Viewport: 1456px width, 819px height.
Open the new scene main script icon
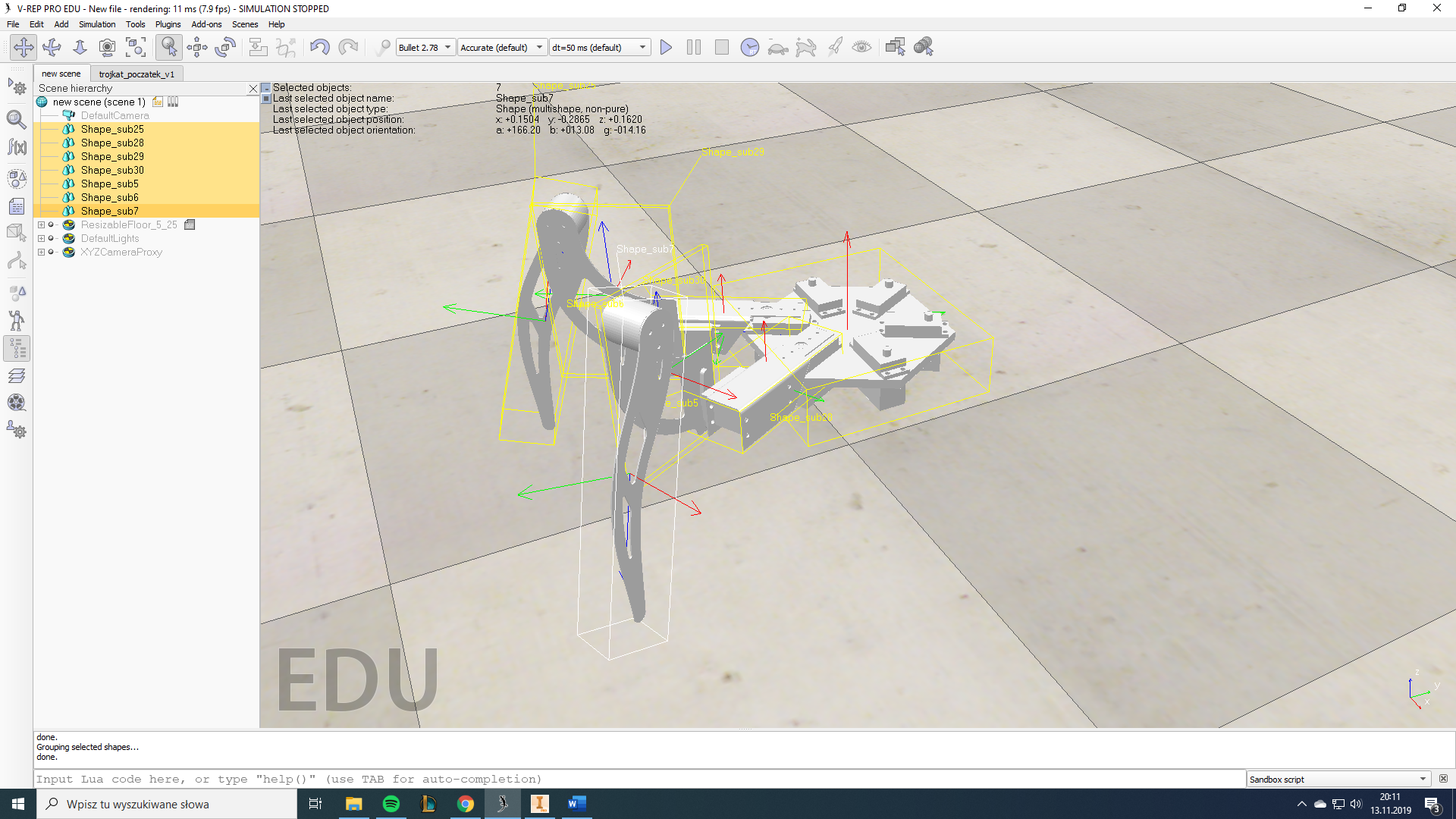pos(158,102)
